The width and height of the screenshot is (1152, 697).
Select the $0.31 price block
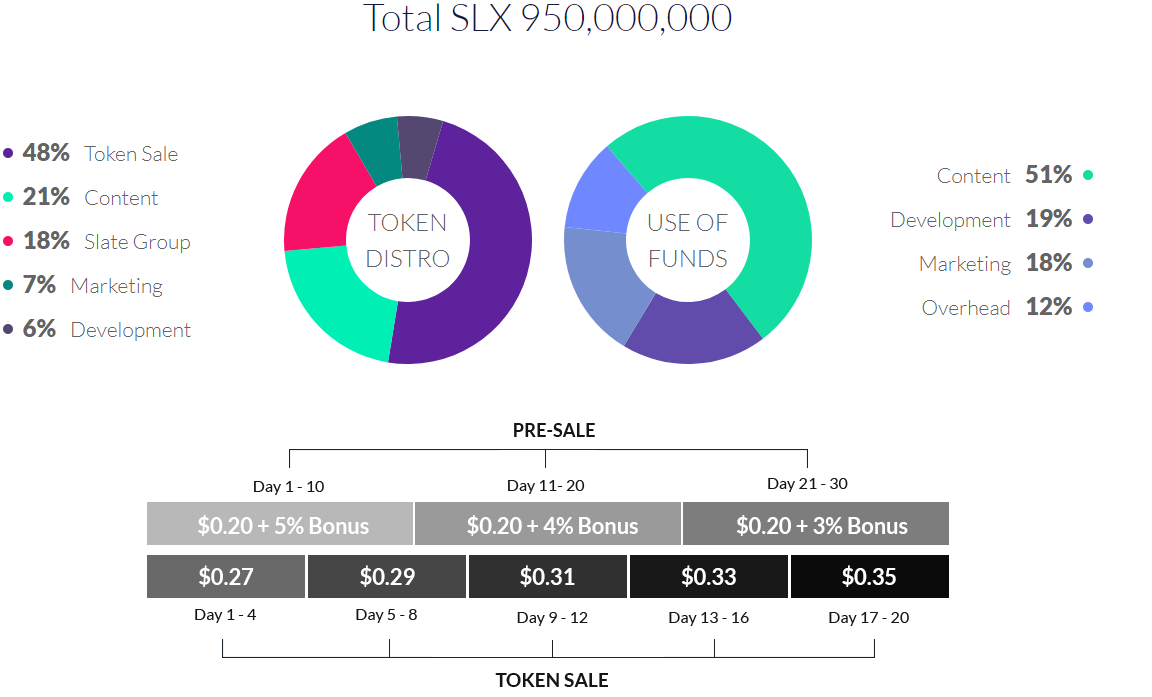point(548,577)
